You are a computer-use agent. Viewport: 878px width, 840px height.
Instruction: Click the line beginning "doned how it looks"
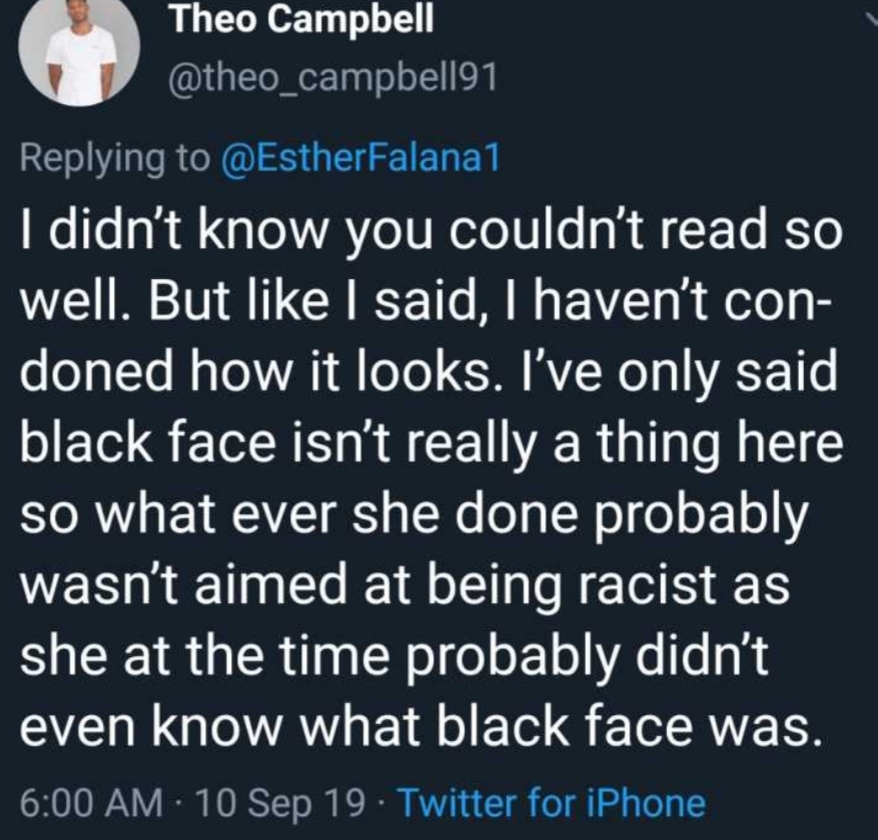(429, 373)
